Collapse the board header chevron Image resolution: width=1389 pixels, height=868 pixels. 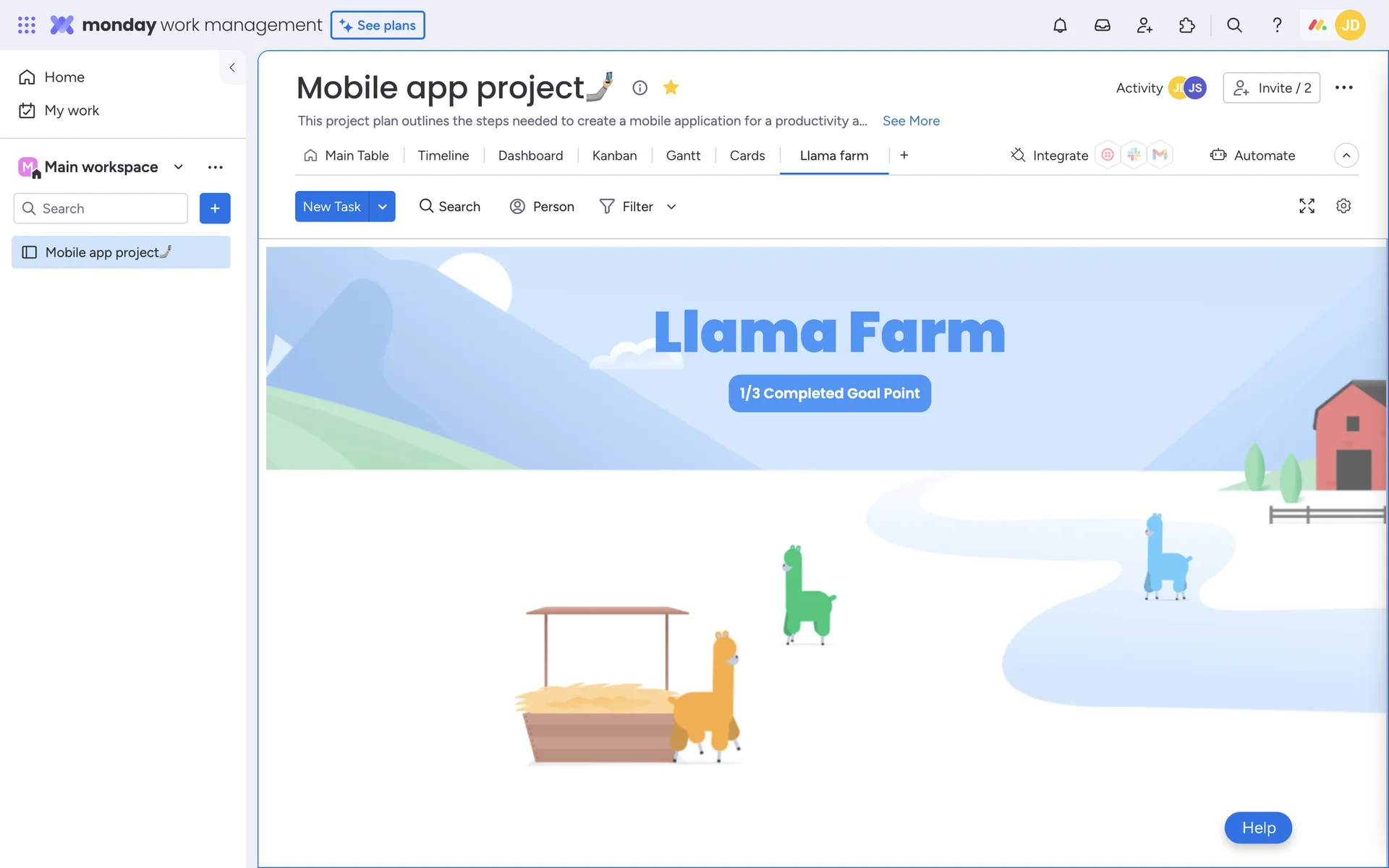click(1346, 156)
